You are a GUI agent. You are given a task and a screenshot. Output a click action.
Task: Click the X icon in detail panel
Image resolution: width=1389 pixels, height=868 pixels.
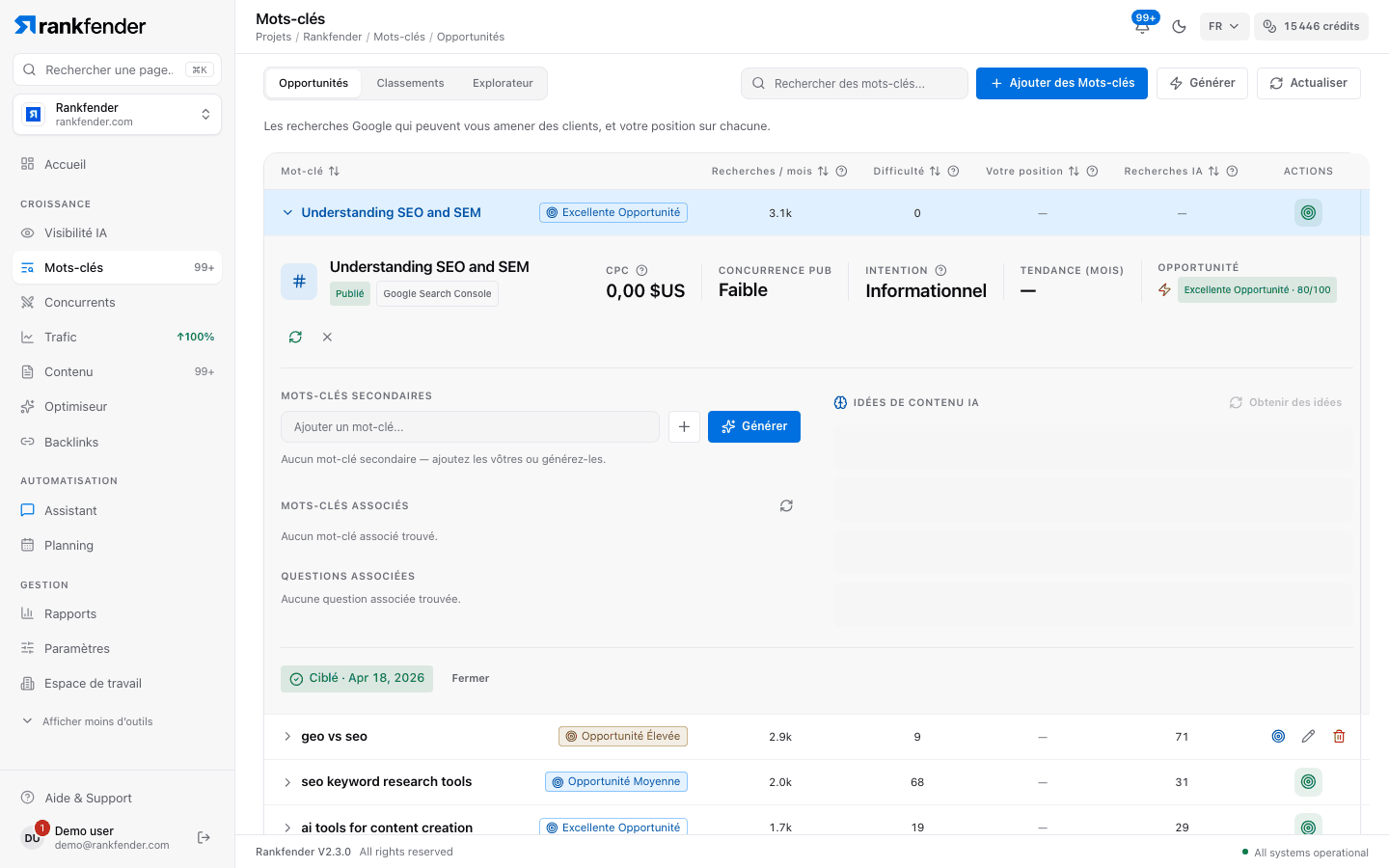(327, 337)
